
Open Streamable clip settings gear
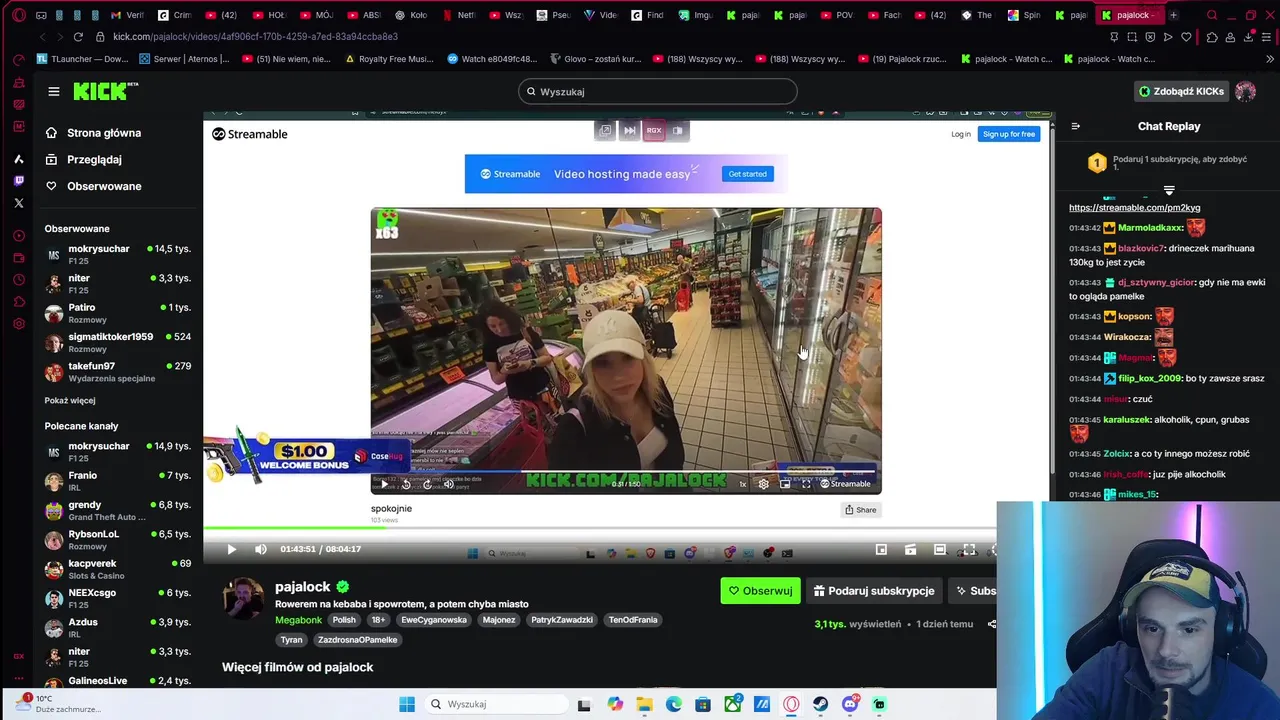(764, 484)
